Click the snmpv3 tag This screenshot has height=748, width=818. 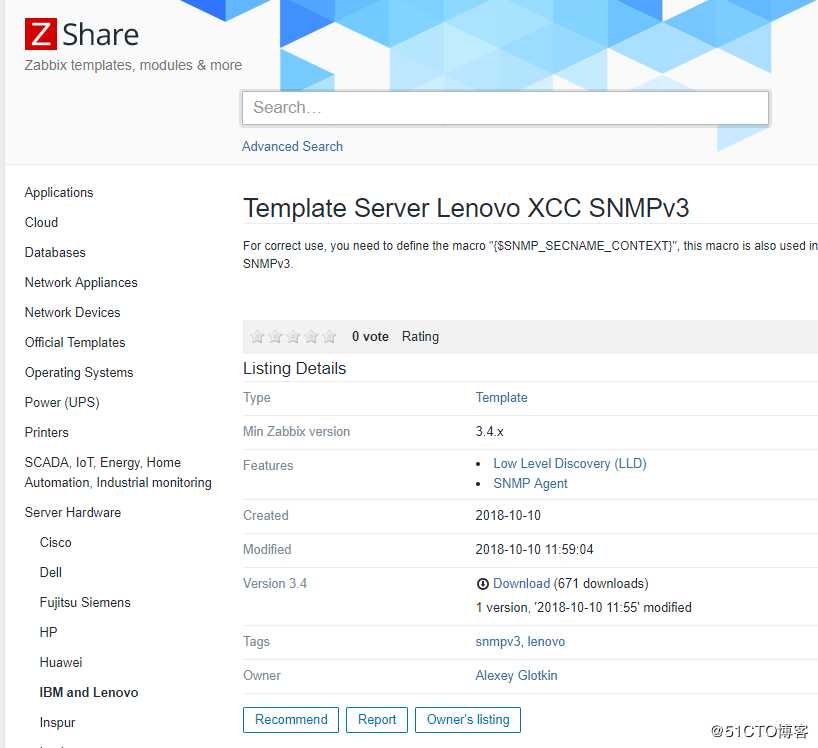(498, 642)
